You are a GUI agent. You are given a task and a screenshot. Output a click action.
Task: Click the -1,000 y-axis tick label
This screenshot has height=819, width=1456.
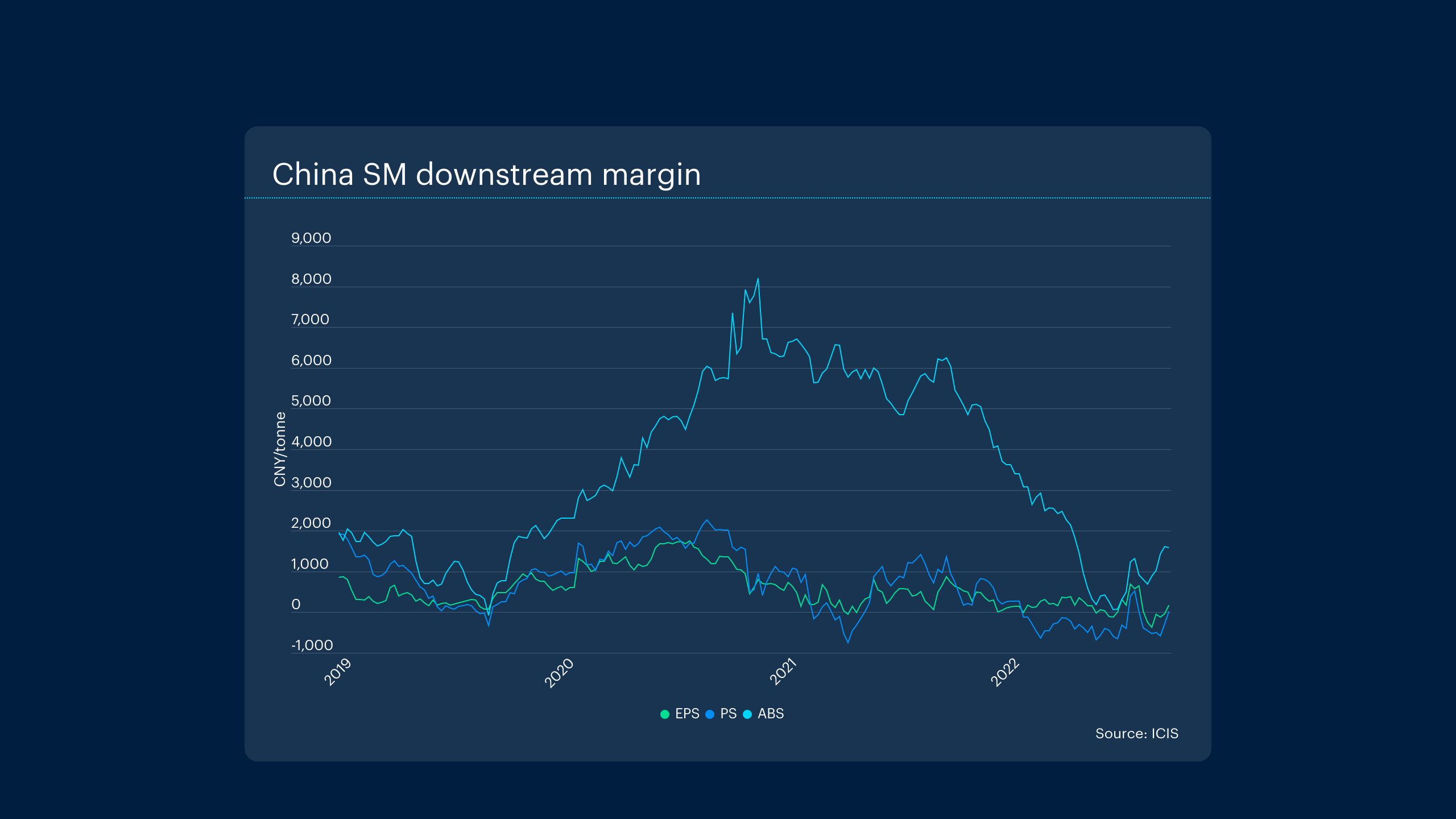312,646
